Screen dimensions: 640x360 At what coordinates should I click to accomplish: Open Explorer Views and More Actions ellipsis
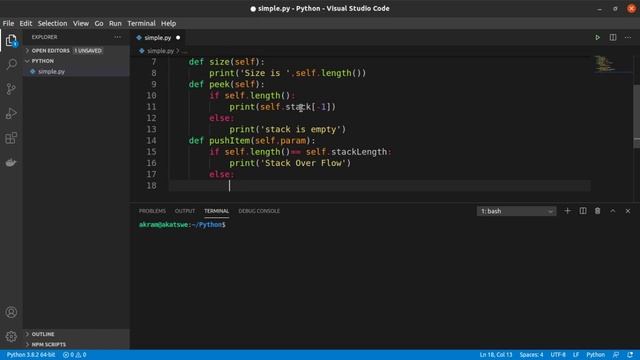118,37
